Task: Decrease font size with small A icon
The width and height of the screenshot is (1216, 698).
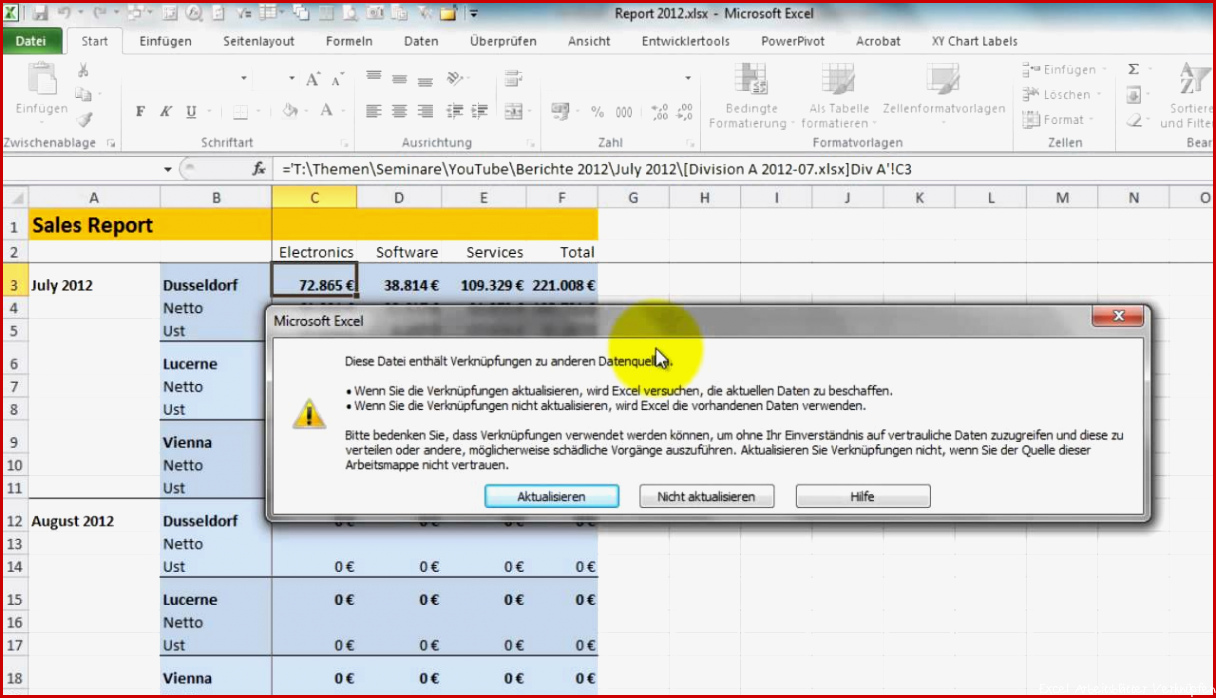Action: (338, 79)
